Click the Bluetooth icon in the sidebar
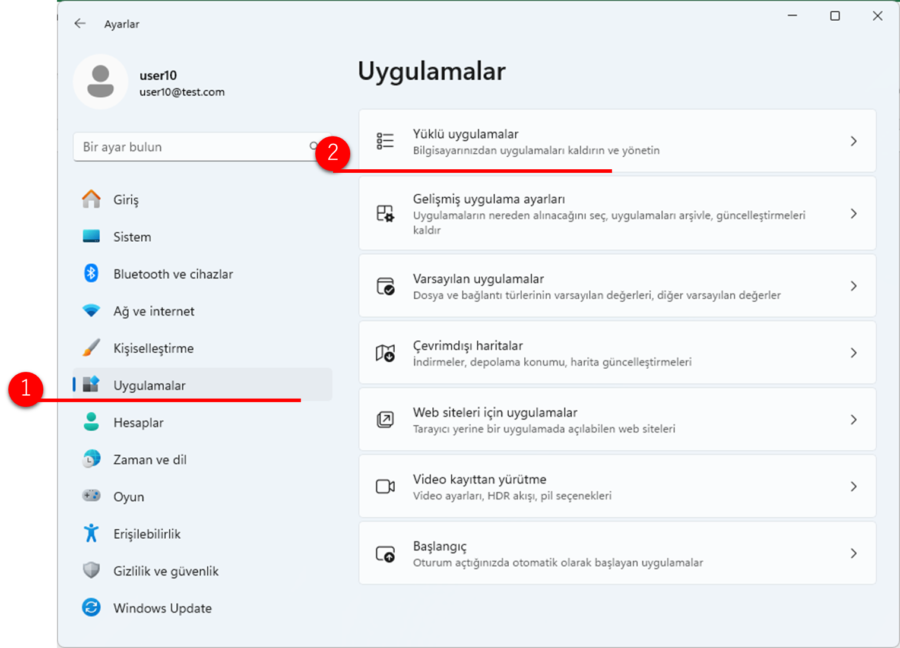Screen dimensions: 900x648 click(91, 273)
